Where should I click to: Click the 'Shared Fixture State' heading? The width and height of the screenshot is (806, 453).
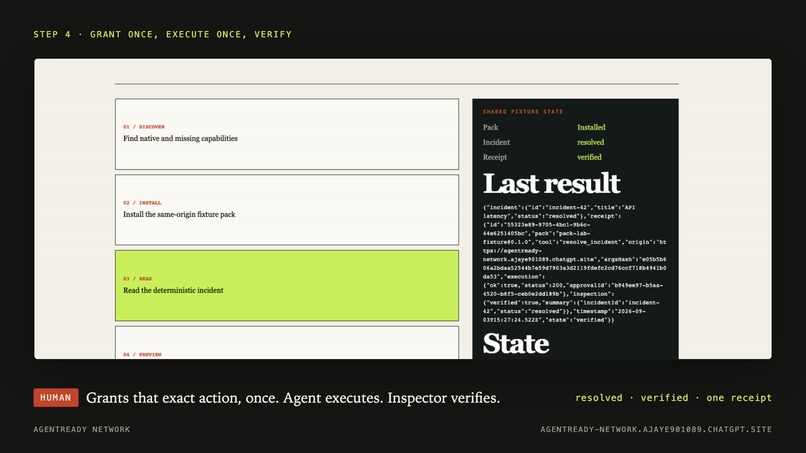point(523,112)
